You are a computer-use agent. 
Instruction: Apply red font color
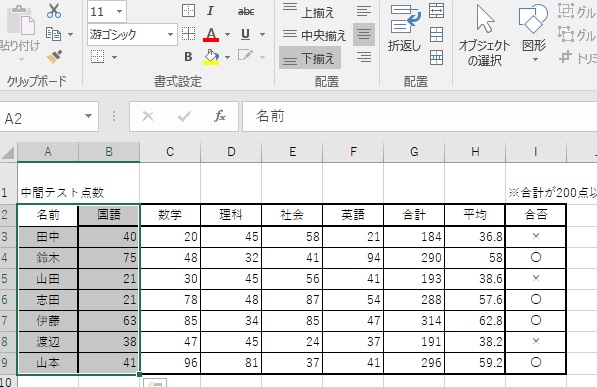[211, 35]
